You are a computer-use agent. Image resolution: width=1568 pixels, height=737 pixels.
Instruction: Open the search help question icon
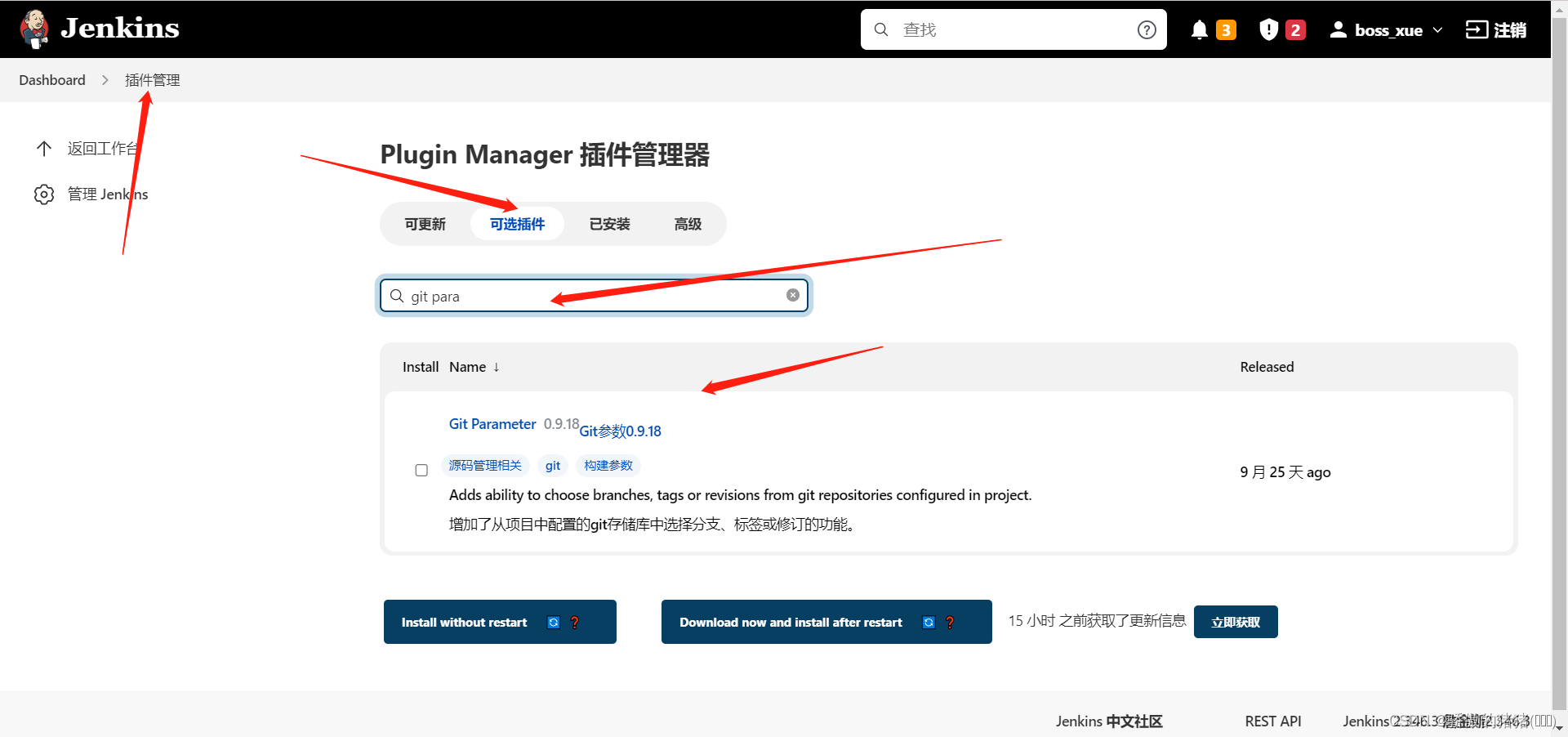coord(1147,29)
